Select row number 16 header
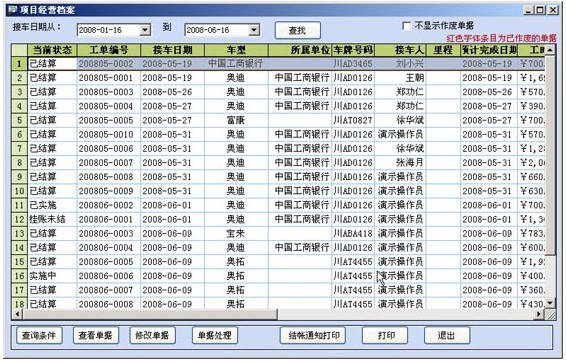 point(19,276)
